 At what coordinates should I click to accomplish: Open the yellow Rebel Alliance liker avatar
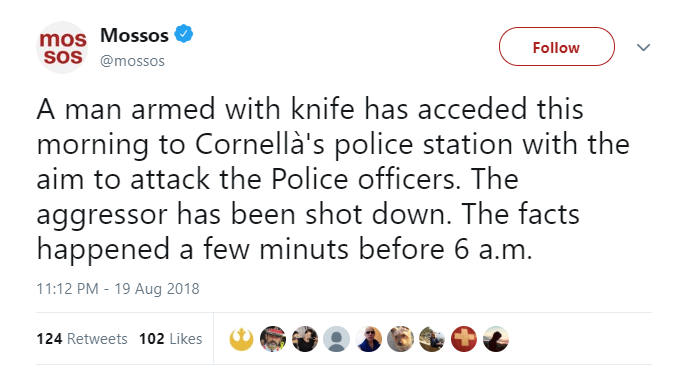coord(241,339)
